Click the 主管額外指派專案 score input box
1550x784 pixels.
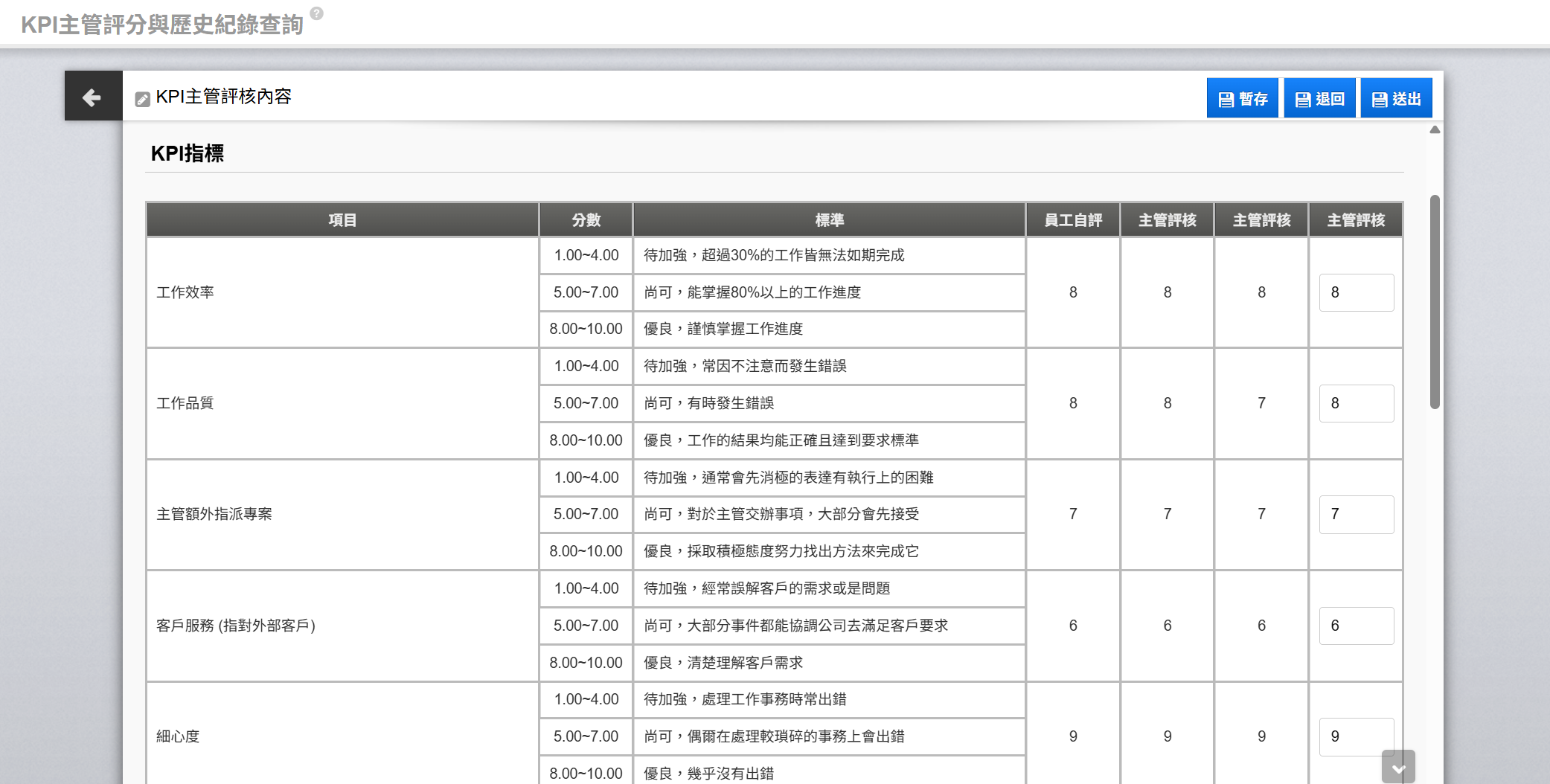click(x=1356, y=514)
